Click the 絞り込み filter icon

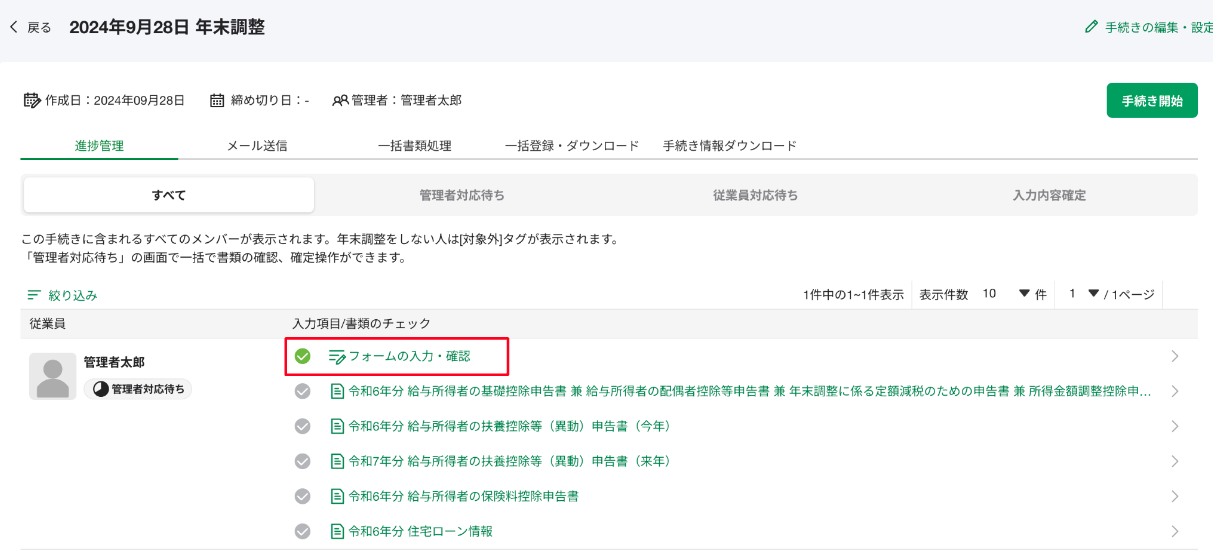tap(34, 295)
